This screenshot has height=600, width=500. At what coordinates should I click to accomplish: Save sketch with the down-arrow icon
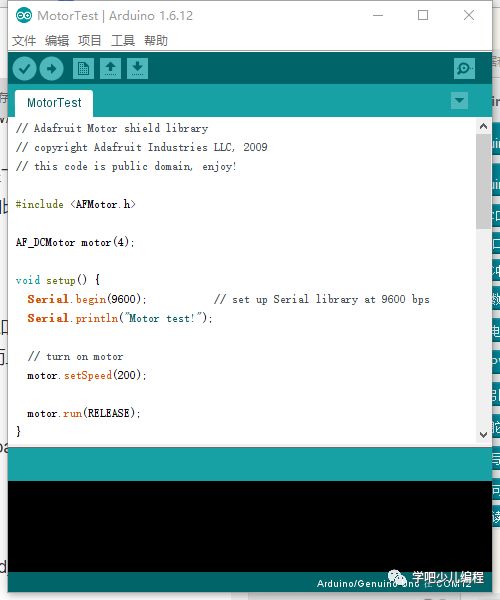pyautogui.click(x=137, y=68)
